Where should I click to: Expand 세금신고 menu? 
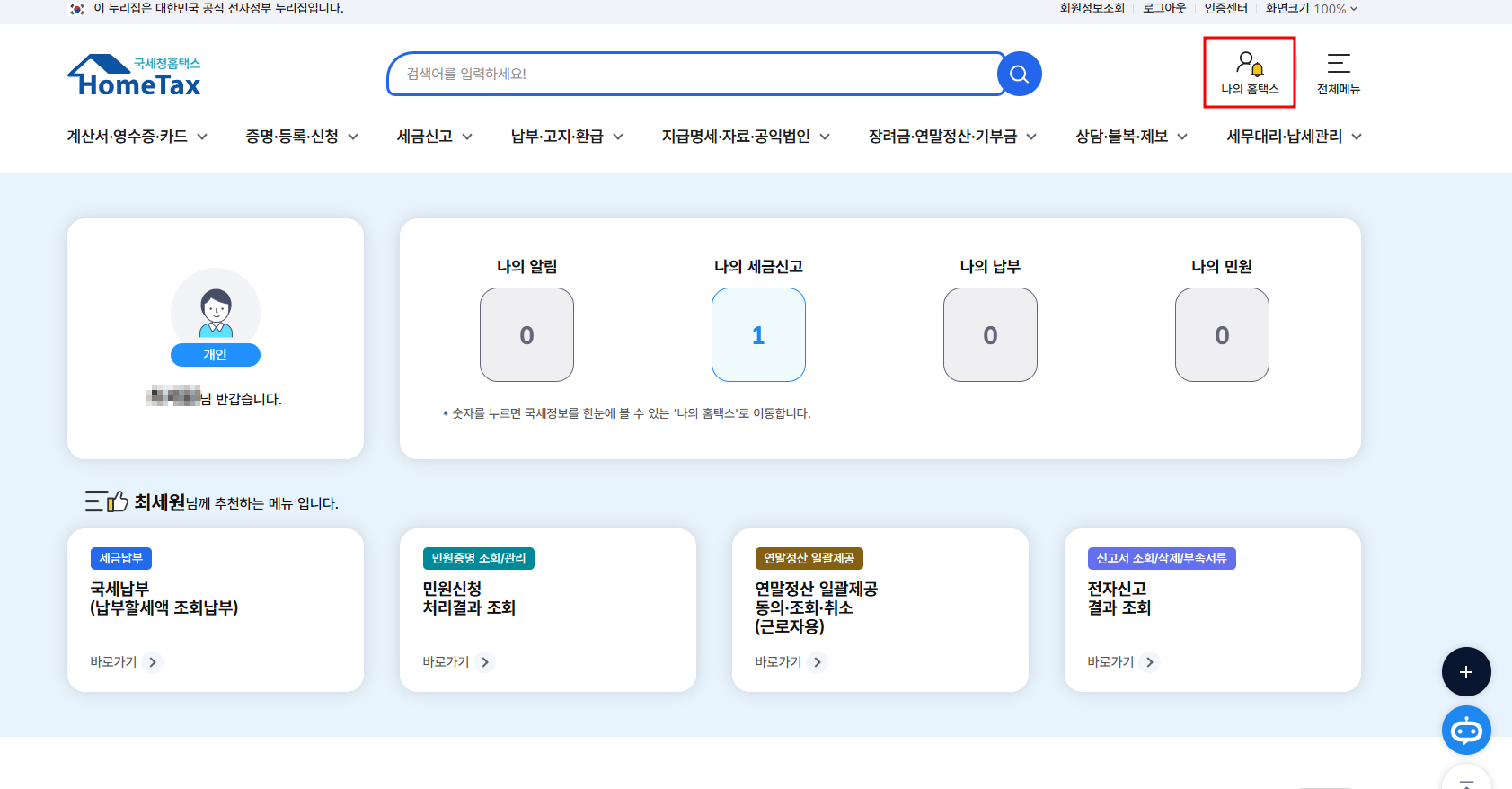[x=435, y=137]
